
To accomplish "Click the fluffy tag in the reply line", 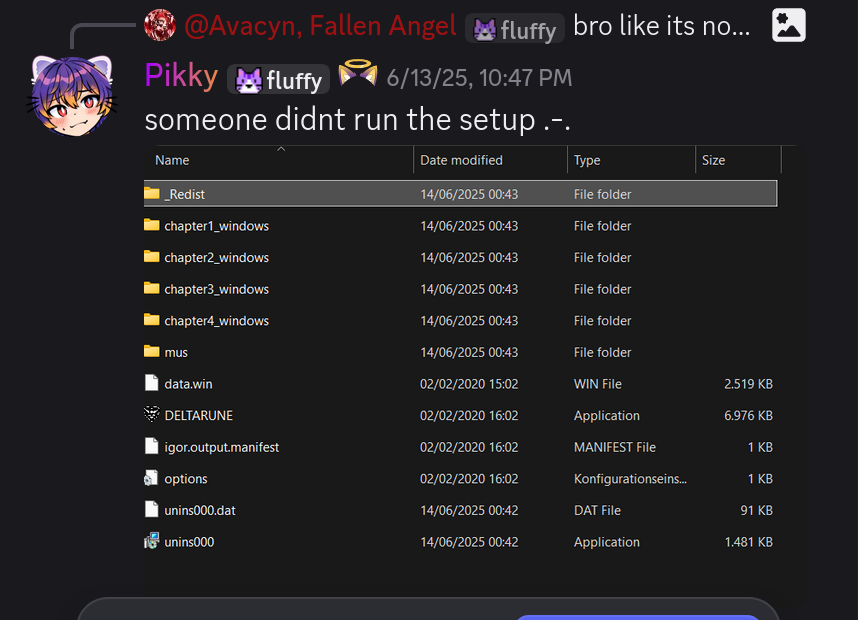I will (x=515, y=29).
